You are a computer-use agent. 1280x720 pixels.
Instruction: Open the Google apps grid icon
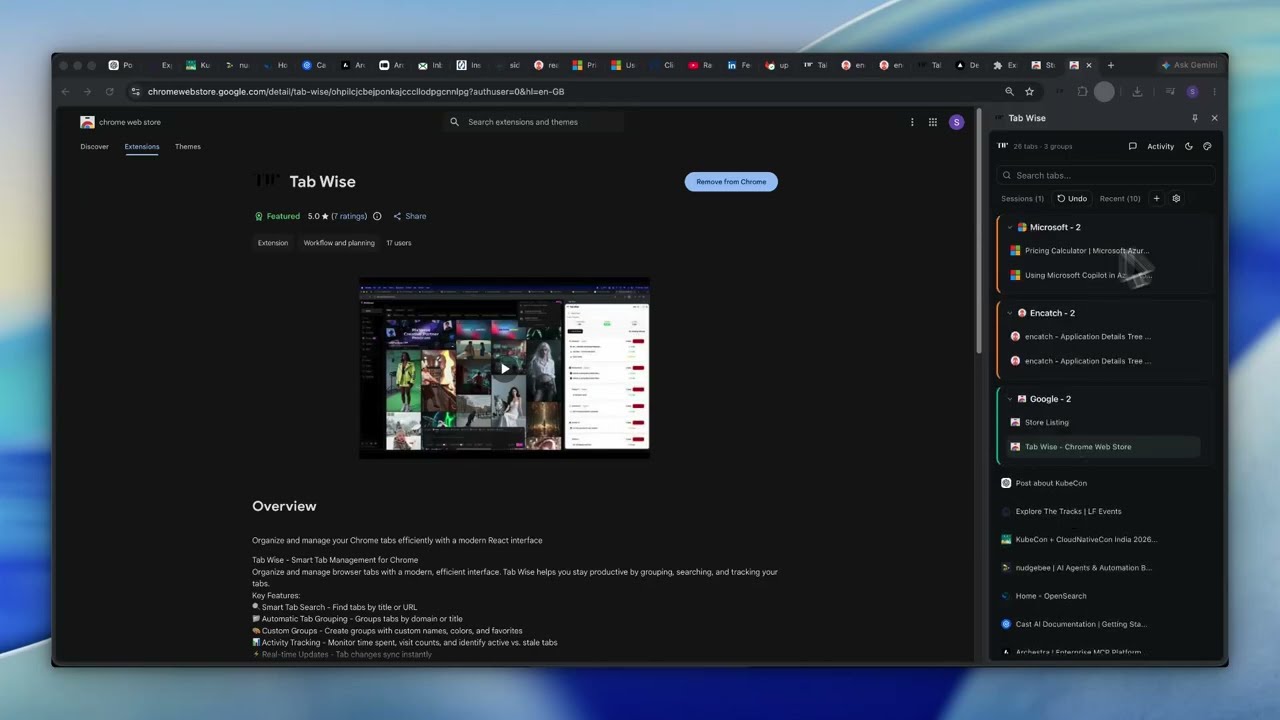[x=933, y=122]
